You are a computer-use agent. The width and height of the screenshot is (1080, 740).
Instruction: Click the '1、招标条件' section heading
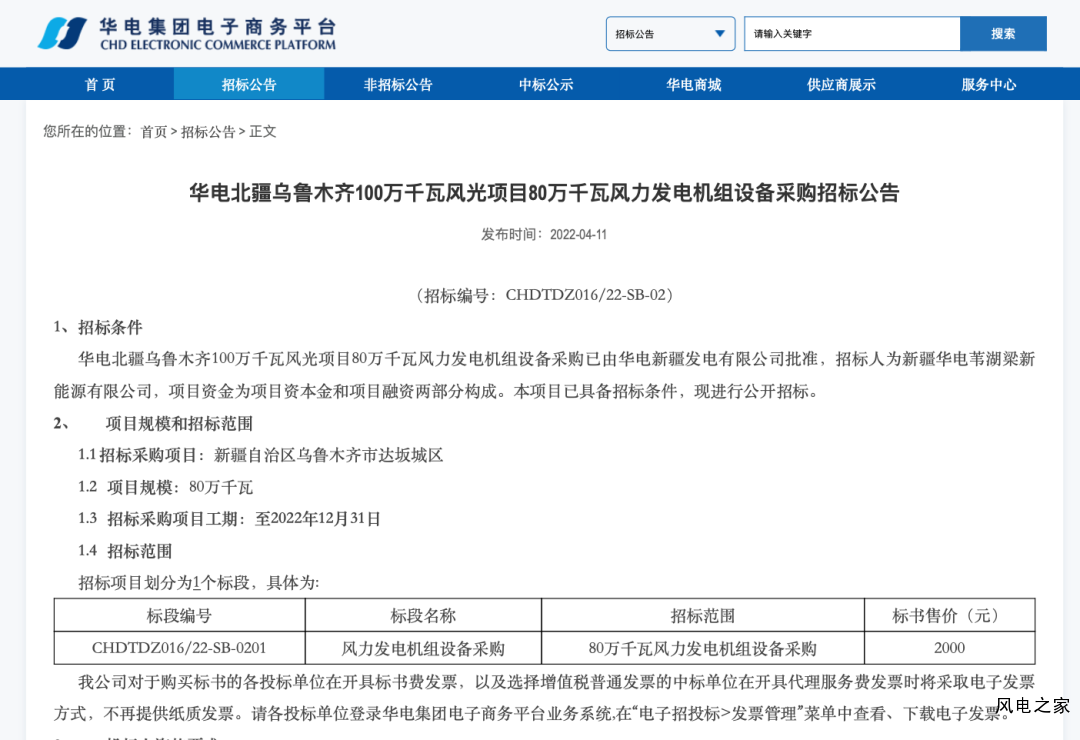click(98, 327)
